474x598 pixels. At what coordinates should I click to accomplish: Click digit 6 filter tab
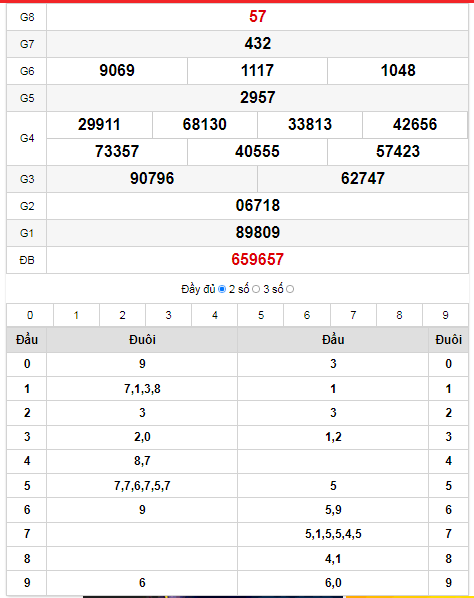[x=307, y=315]
